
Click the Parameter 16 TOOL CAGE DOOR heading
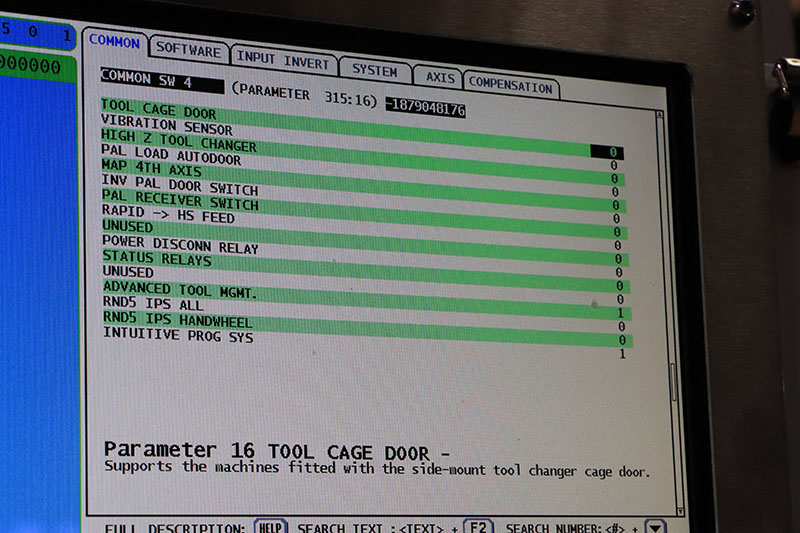[x=277, y=451]
